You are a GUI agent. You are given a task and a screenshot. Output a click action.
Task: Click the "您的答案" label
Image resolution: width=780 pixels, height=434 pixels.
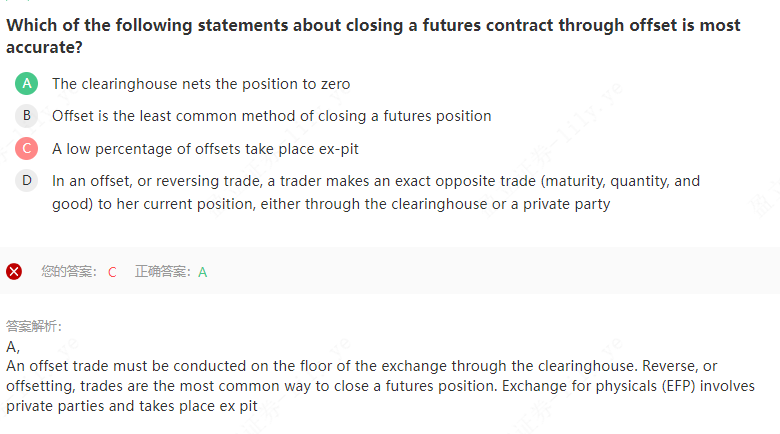[68, 271]
